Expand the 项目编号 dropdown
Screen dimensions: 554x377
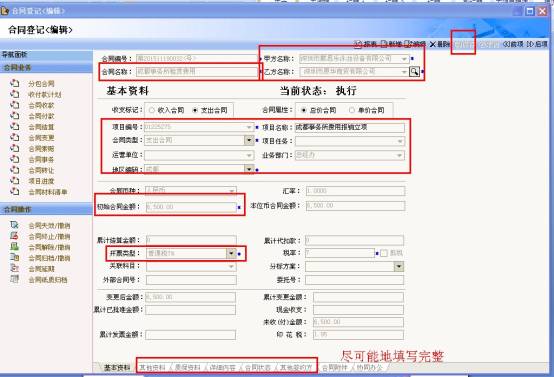(249, 127)
